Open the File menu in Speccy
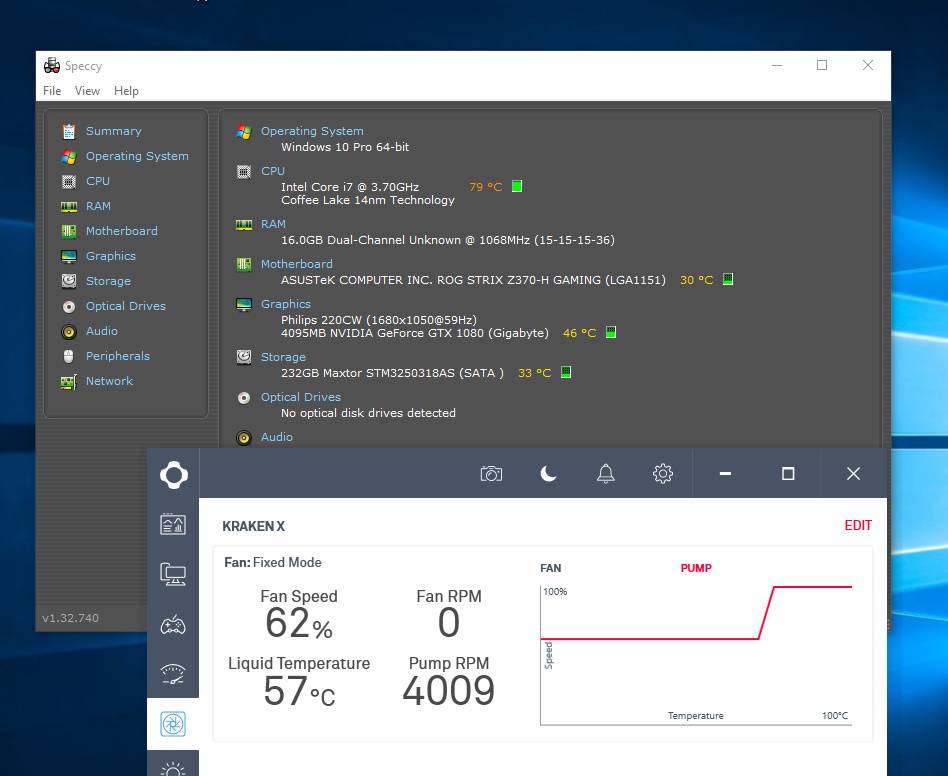Screen dimensions: 948x776 tap(52, 91)
